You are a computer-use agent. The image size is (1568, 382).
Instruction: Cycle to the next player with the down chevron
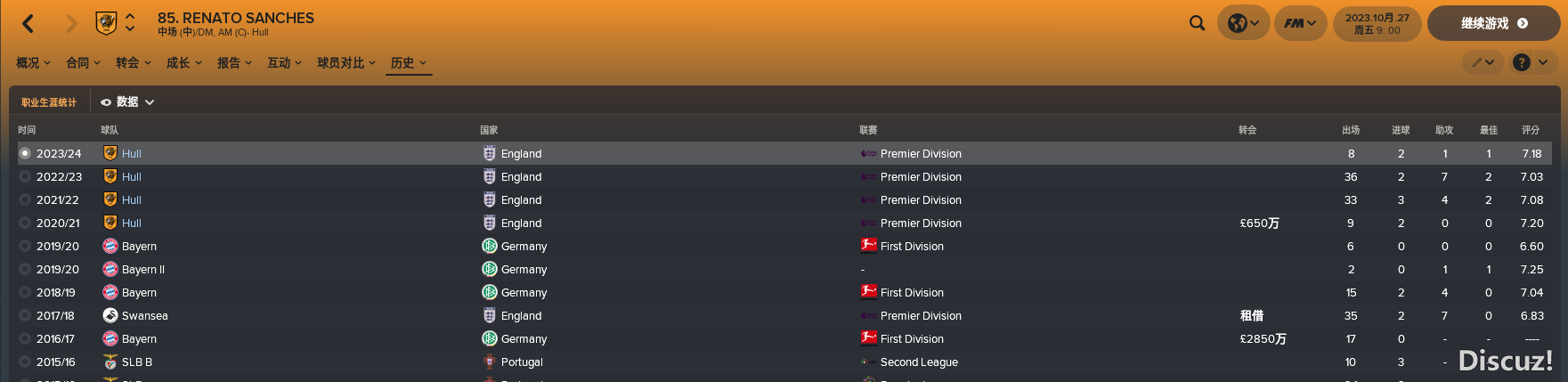click(130, 29)
